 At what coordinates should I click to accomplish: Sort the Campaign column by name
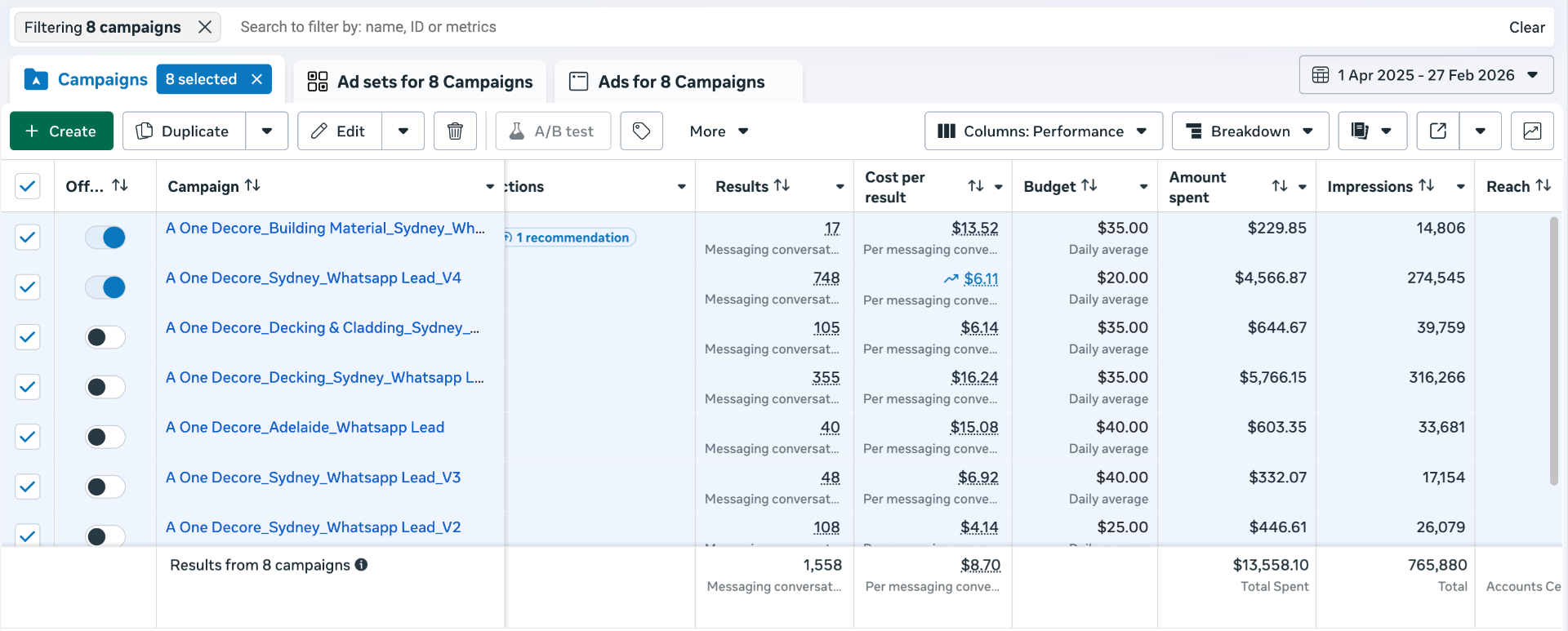[x=253, y=186]
